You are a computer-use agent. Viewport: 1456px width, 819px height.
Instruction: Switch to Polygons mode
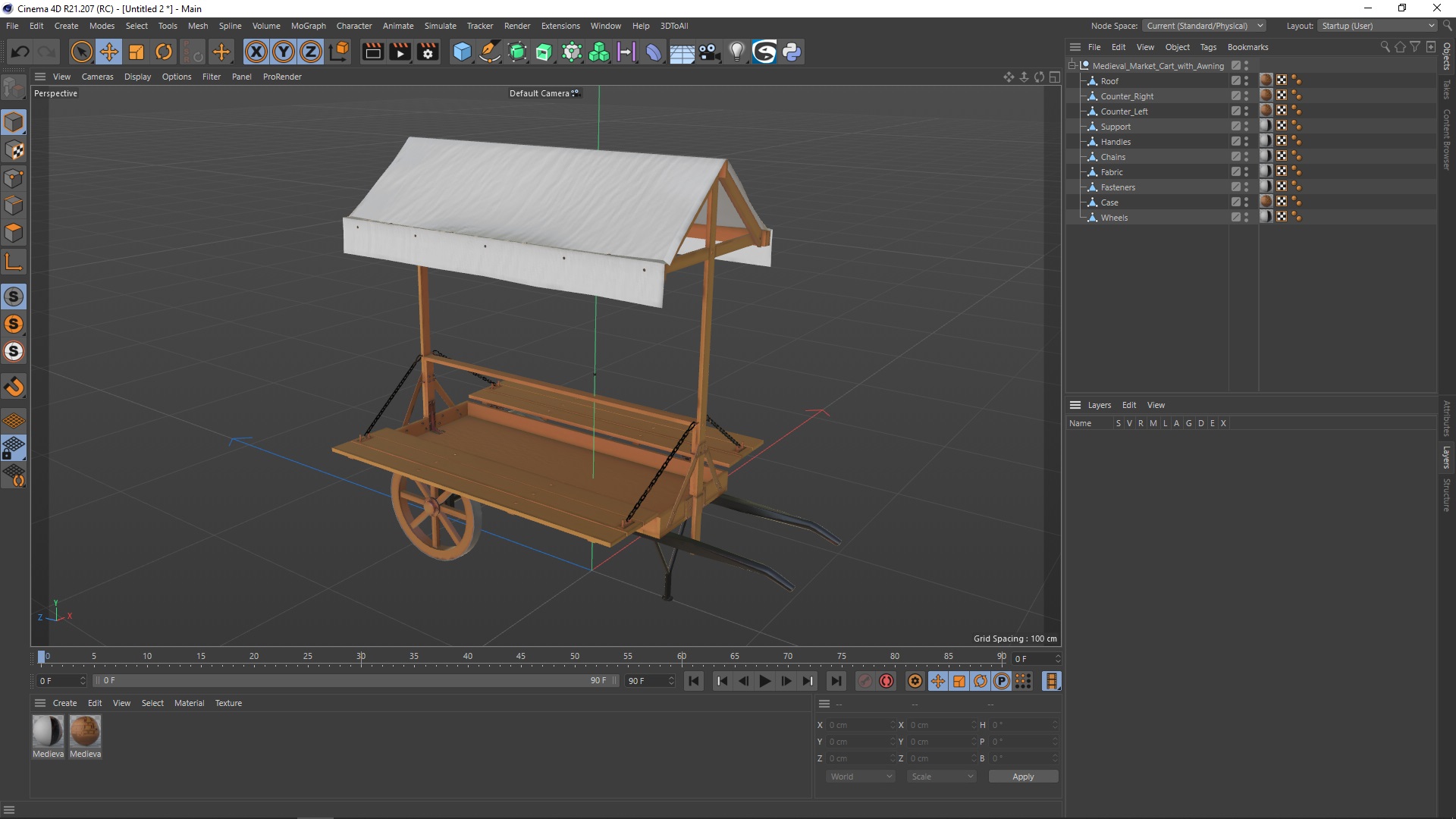tap(14, 233)
